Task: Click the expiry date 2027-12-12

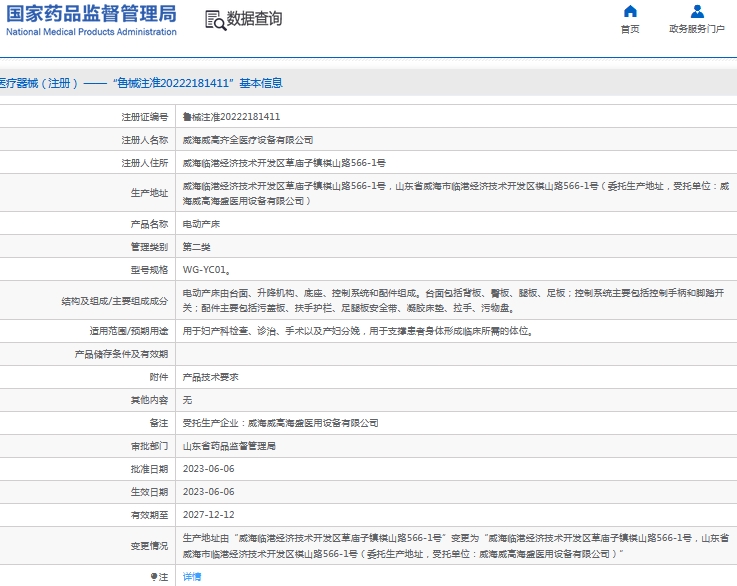Action: tap(208, 515)
